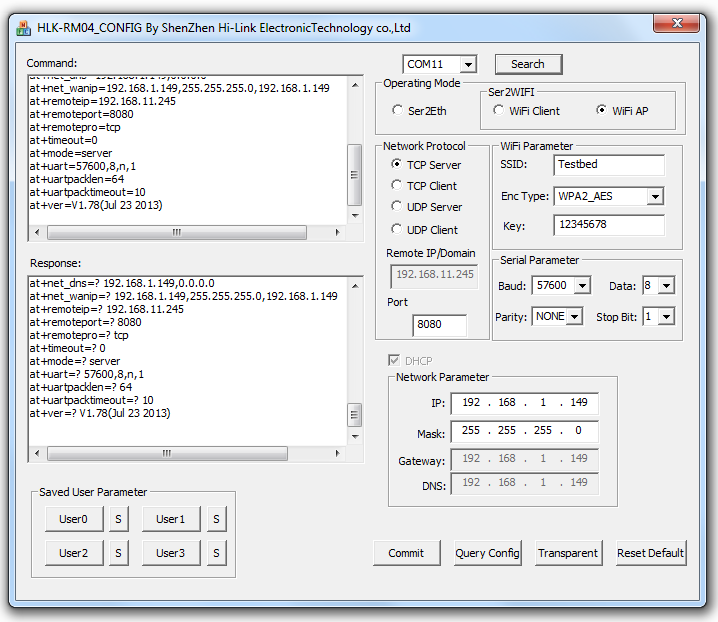This screenshot has width=718, height=622.
Task: Load the User0 saved parameter
Action: pyautogui.click(x=74, y=519)
